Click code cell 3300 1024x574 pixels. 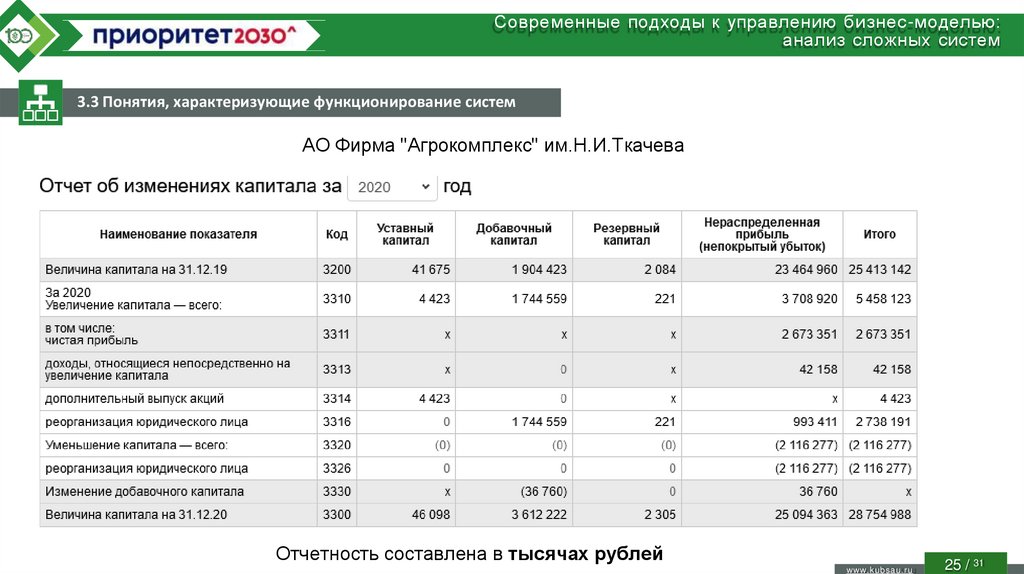pyautogui.click(x=337, y=515)
